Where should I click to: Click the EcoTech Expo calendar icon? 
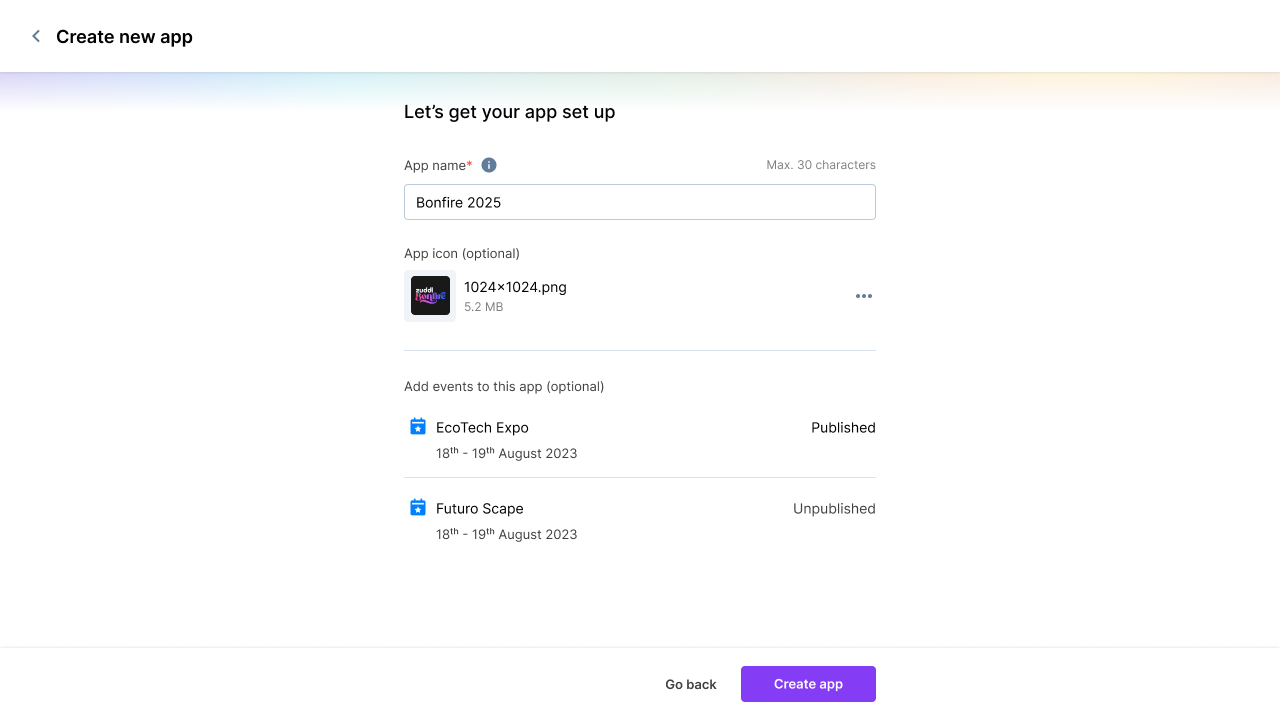[x=418, y=427]
